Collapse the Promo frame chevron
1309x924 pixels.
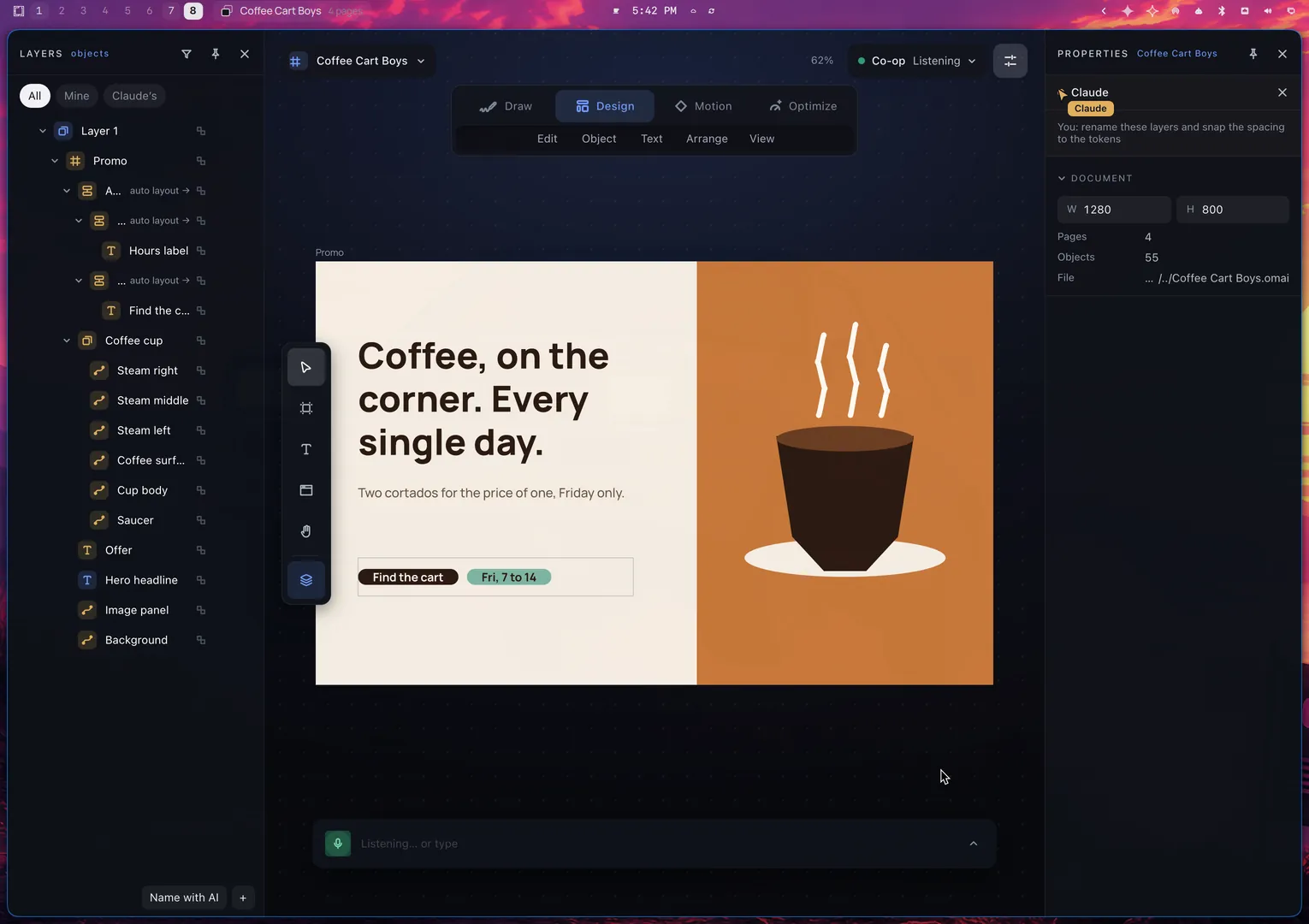pos(55,161)
